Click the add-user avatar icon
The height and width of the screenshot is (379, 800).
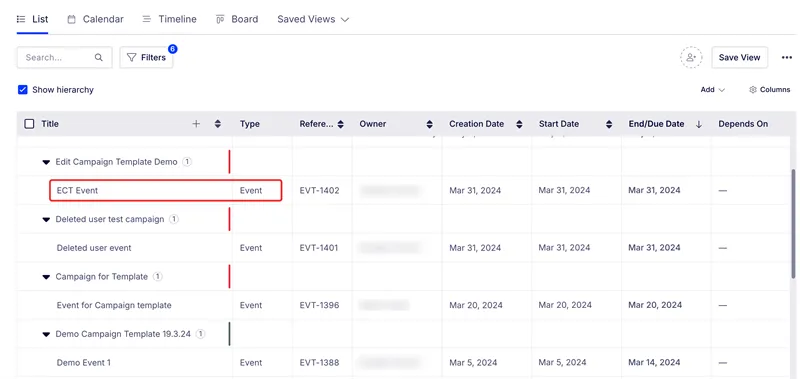691,58
